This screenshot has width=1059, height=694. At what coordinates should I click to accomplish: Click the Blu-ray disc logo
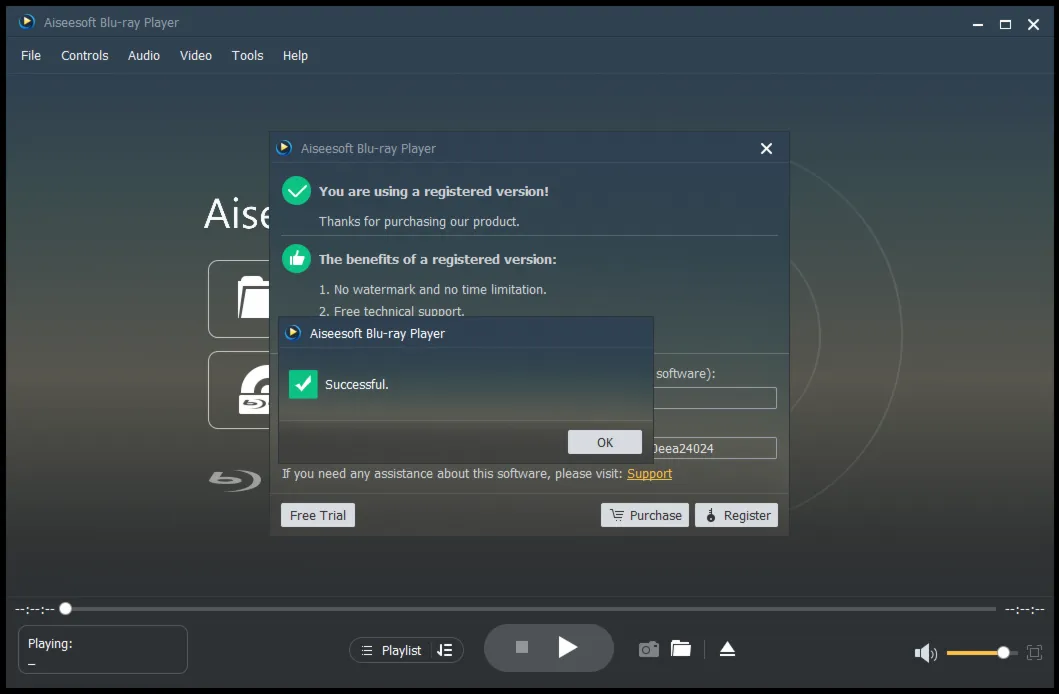(234, 480)
